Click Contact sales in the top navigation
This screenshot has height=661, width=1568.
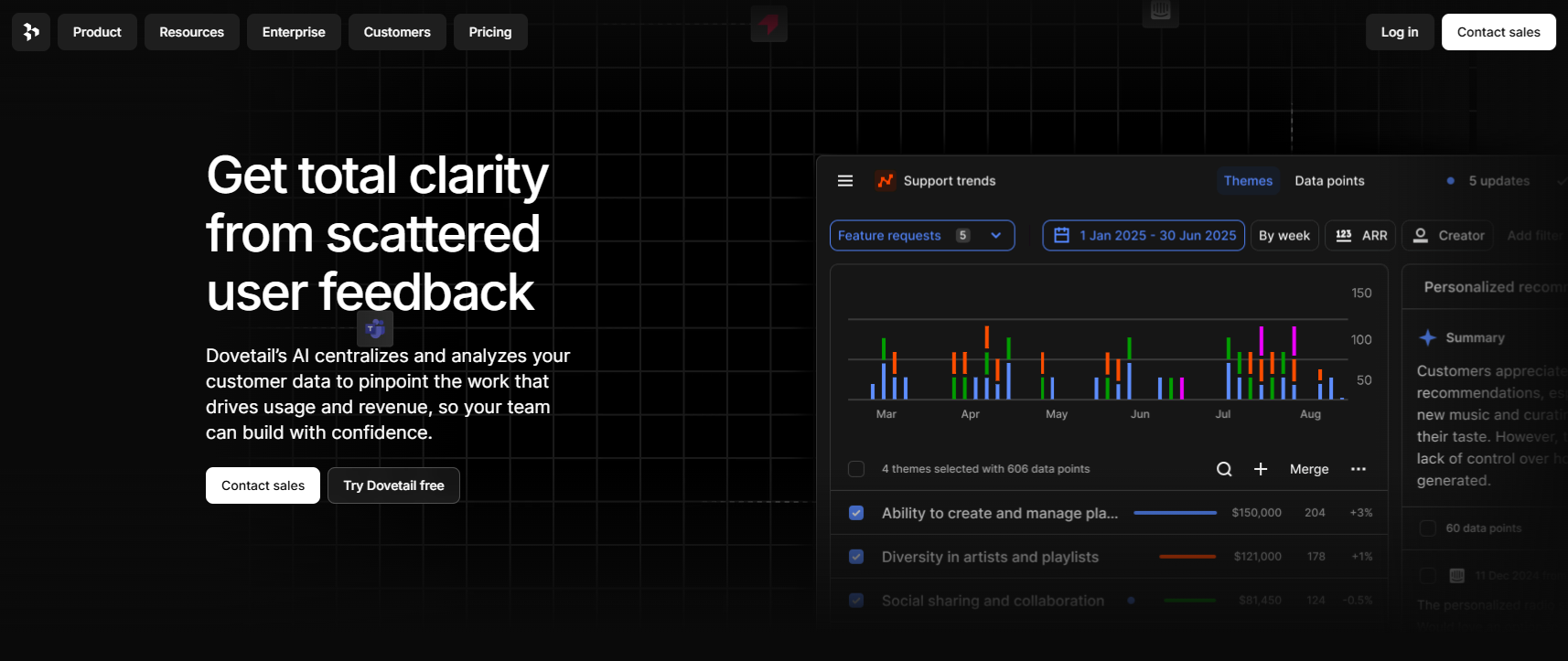1498,32
